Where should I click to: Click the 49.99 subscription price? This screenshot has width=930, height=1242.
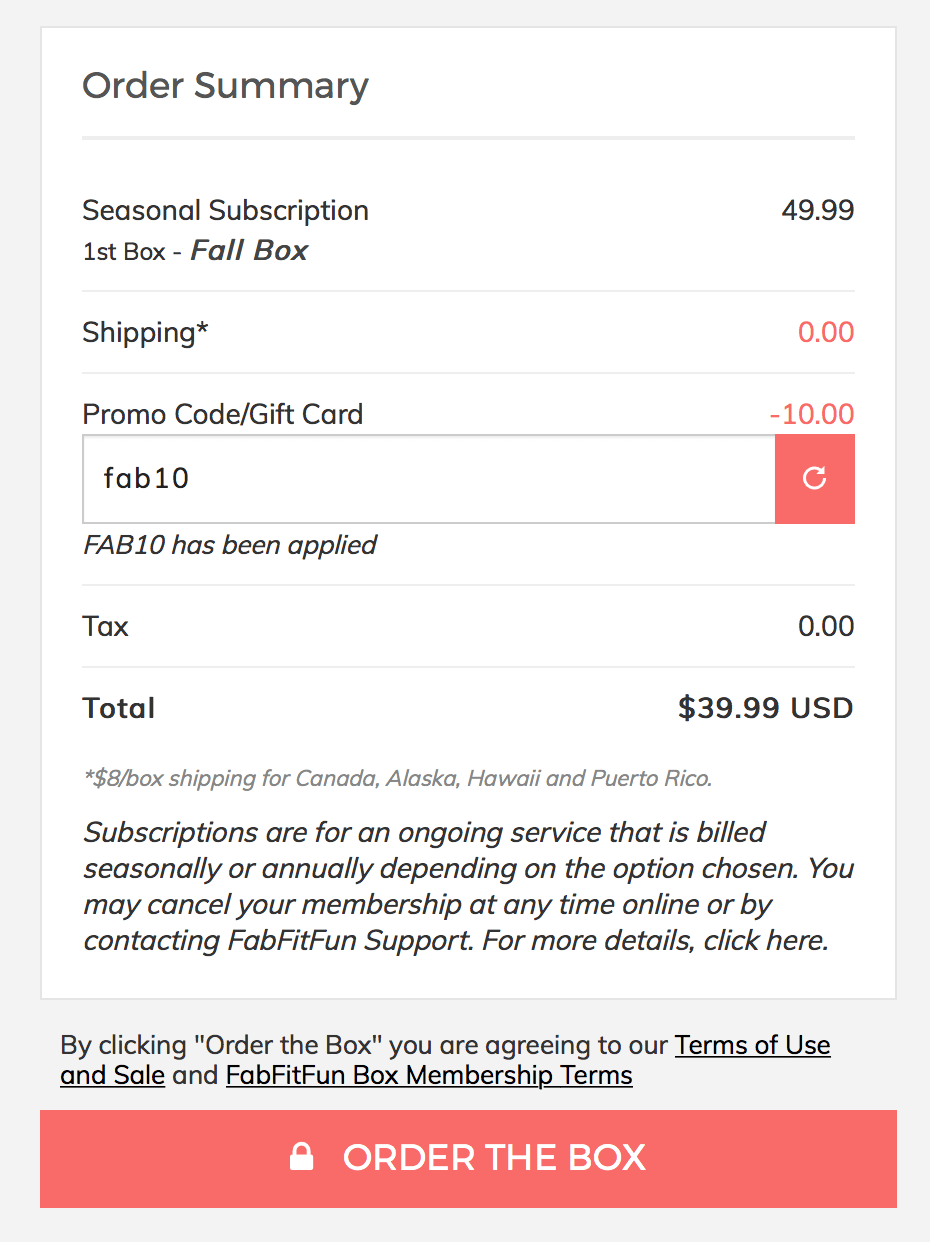(817, 211)
